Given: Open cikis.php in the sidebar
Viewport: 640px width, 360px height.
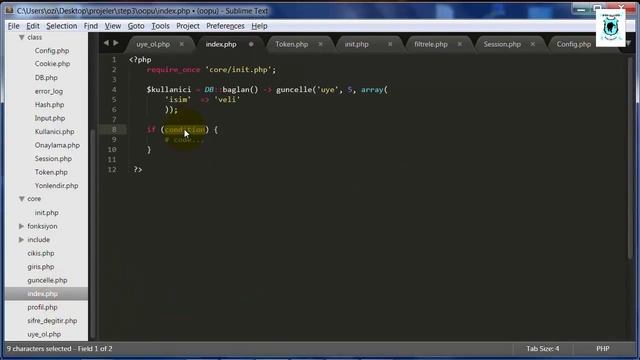Looking at the screenshot, I should 41,253.
